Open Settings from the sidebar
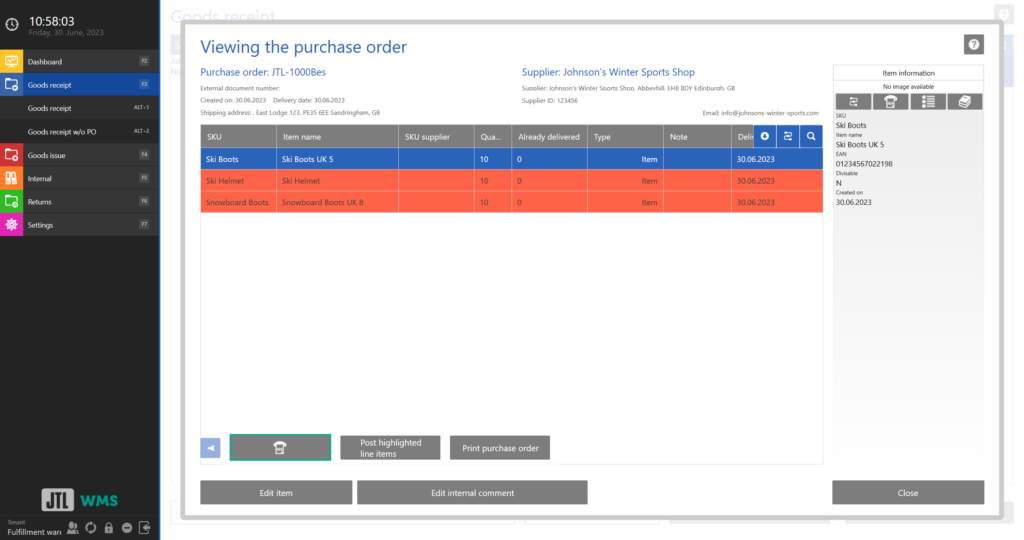1024x540 pixels. 41,225
